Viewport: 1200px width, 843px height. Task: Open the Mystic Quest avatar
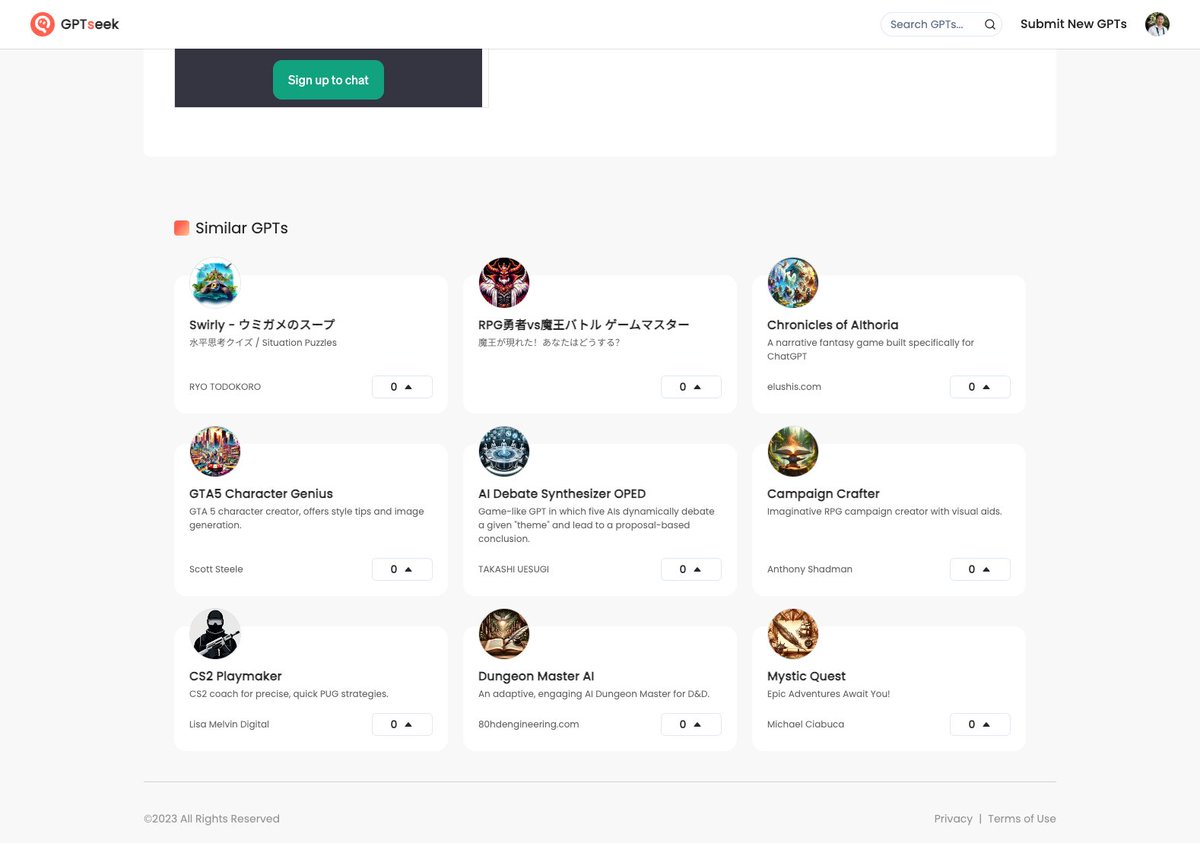(x=793, y=634)
